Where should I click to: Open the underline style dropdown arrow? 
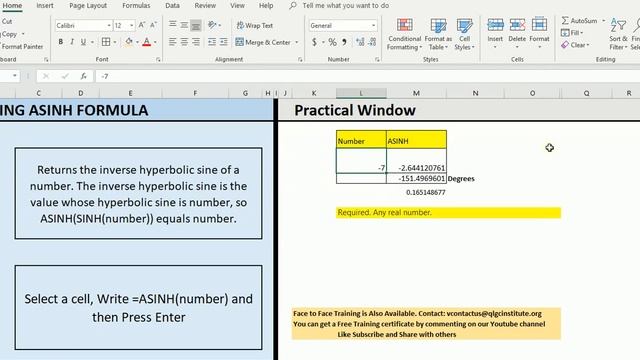[92, 42]
